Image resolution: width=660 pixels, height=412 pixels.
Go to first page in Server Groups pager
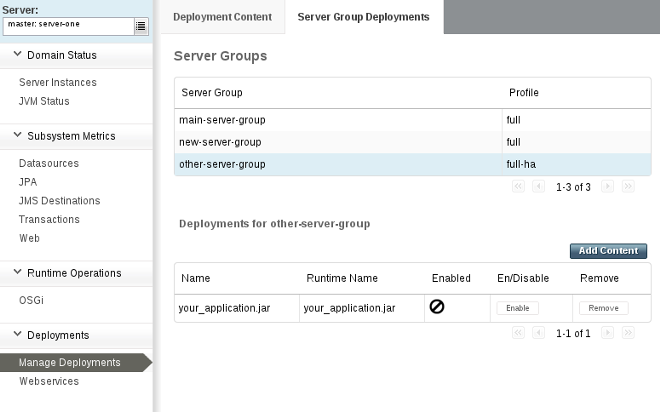click(x=518, y=186)
